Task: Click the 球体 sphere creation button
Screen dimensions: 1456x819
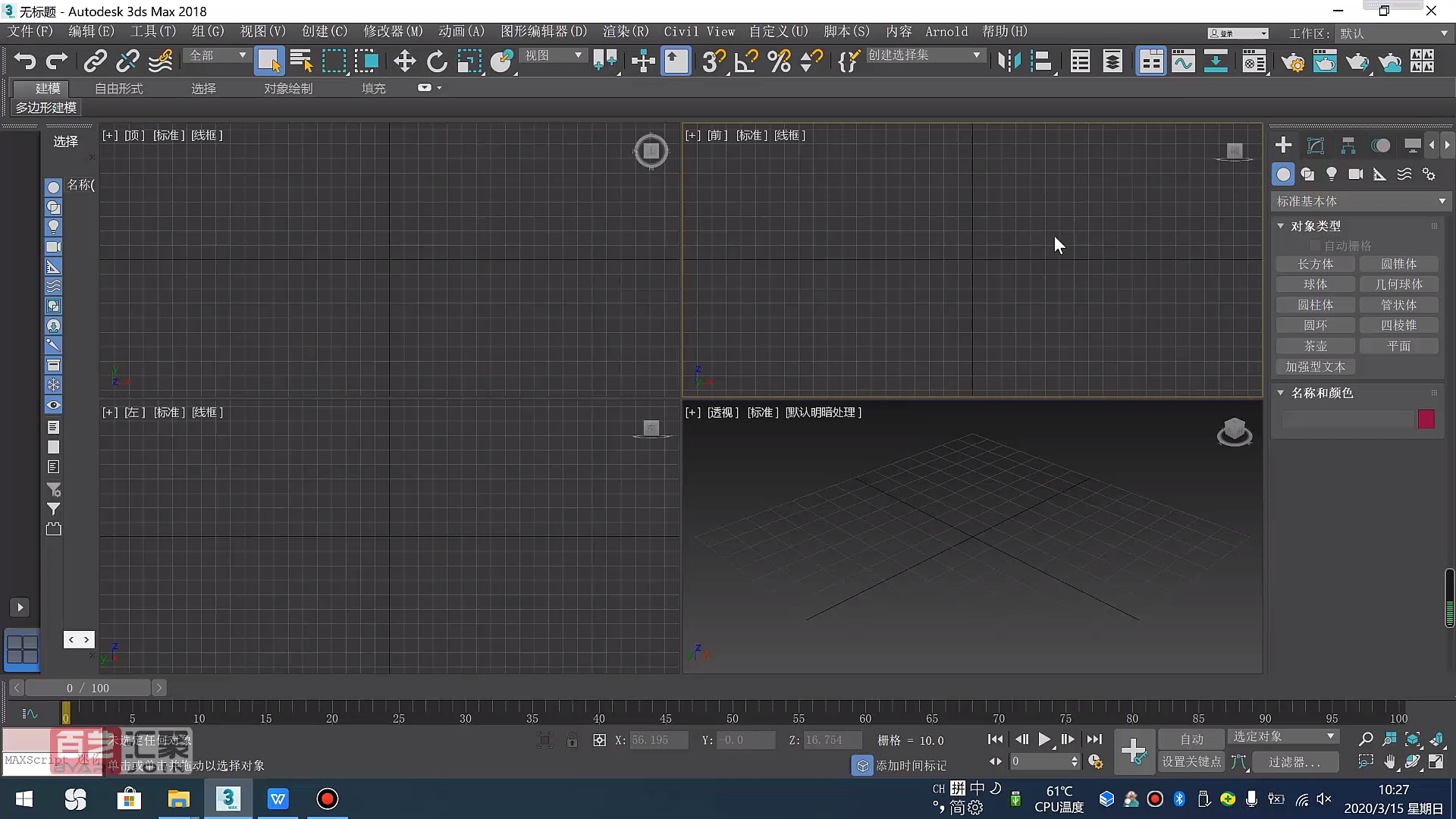Action: 1316,284
